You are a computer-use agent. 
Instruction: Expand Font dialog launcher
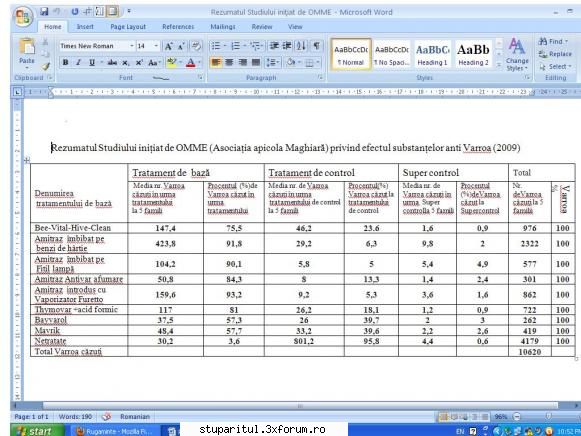point(200,77)
